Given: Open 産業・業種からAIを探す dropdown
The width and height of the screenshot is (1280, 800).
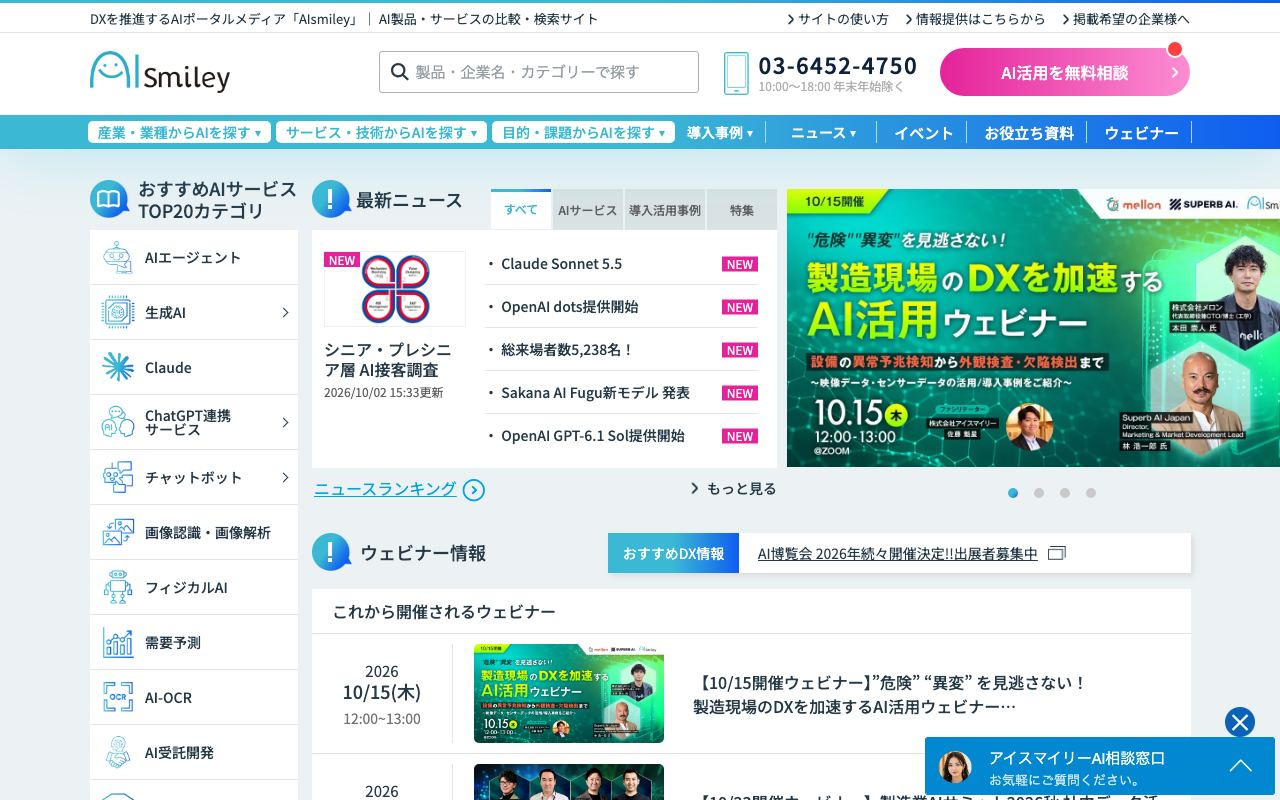Looking at the screenshot, I should pos(179,132).
